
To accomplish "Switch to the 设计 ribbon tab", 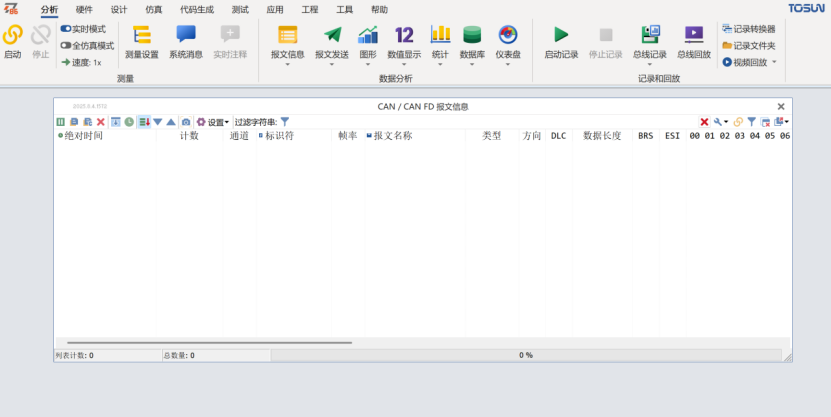I will coord(119,10).
